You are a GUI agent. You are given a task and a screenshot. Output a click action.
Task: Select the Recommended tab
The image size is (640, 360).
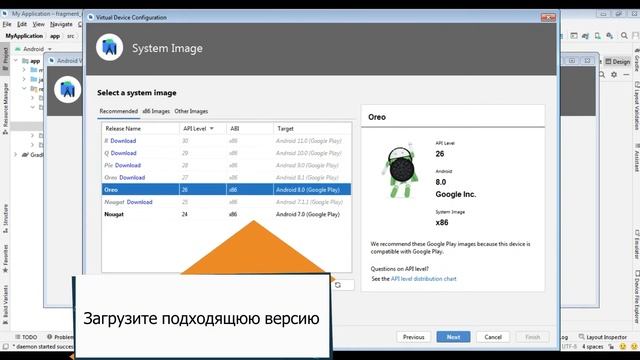(x=119, y=111)
